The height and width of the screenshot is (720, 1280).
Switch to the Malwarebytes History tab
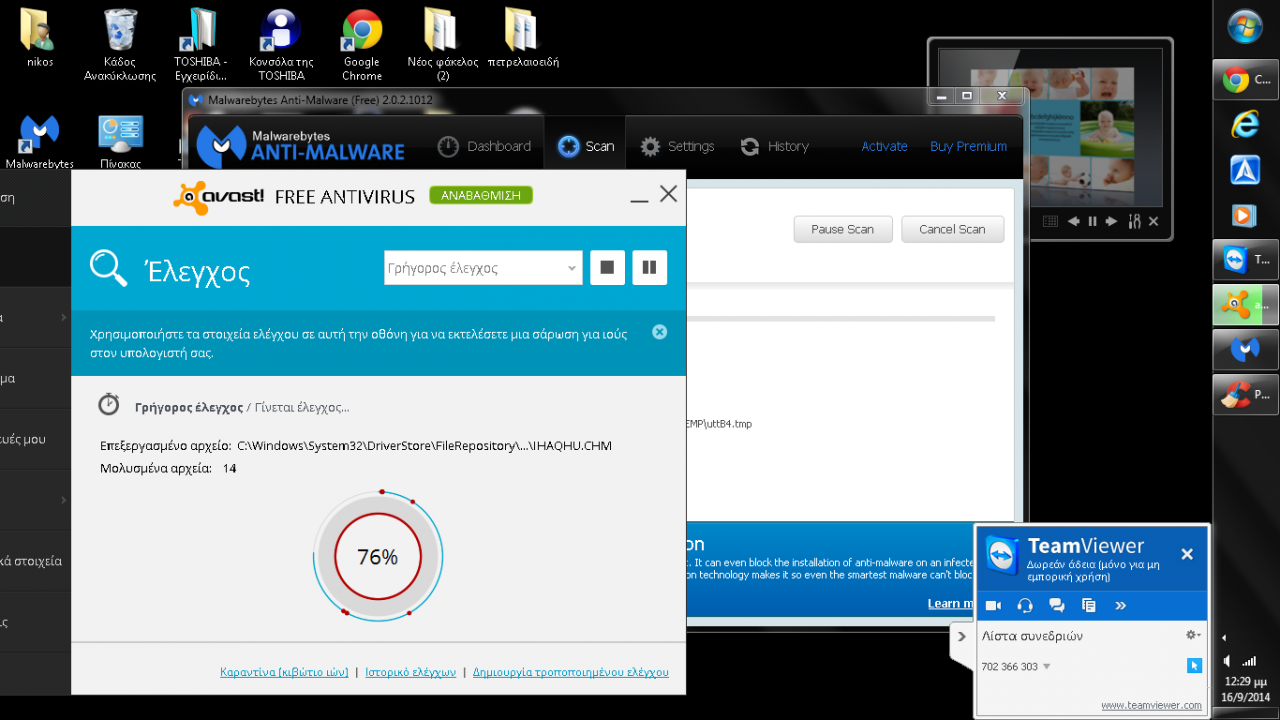pos(775,147)
